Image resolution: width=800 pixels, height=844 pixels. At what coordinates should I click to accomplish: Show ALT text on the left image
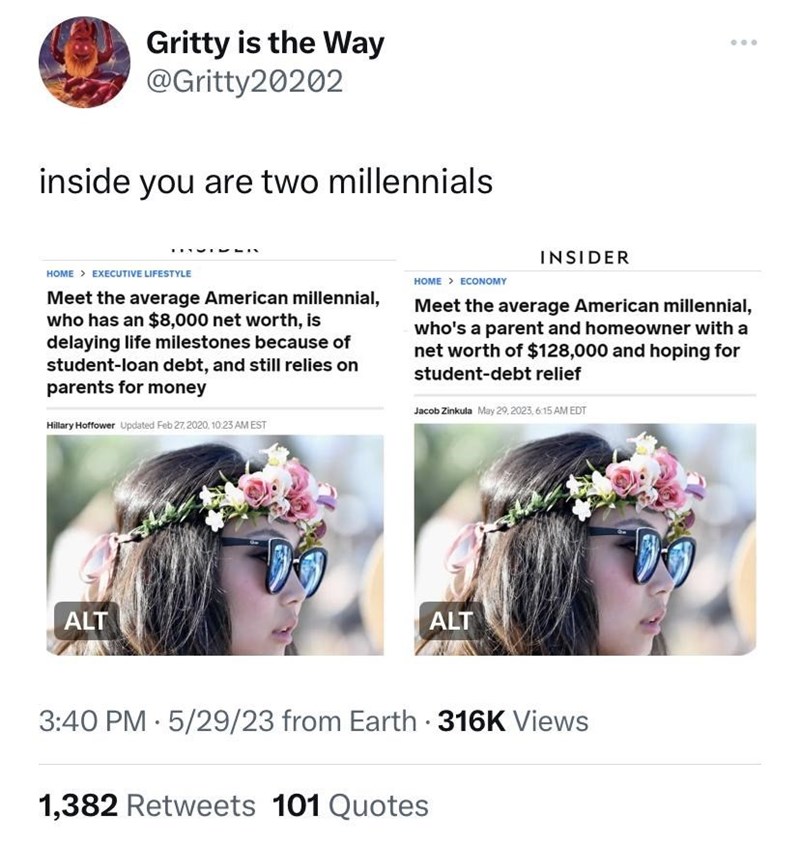(x=85, y=621)
